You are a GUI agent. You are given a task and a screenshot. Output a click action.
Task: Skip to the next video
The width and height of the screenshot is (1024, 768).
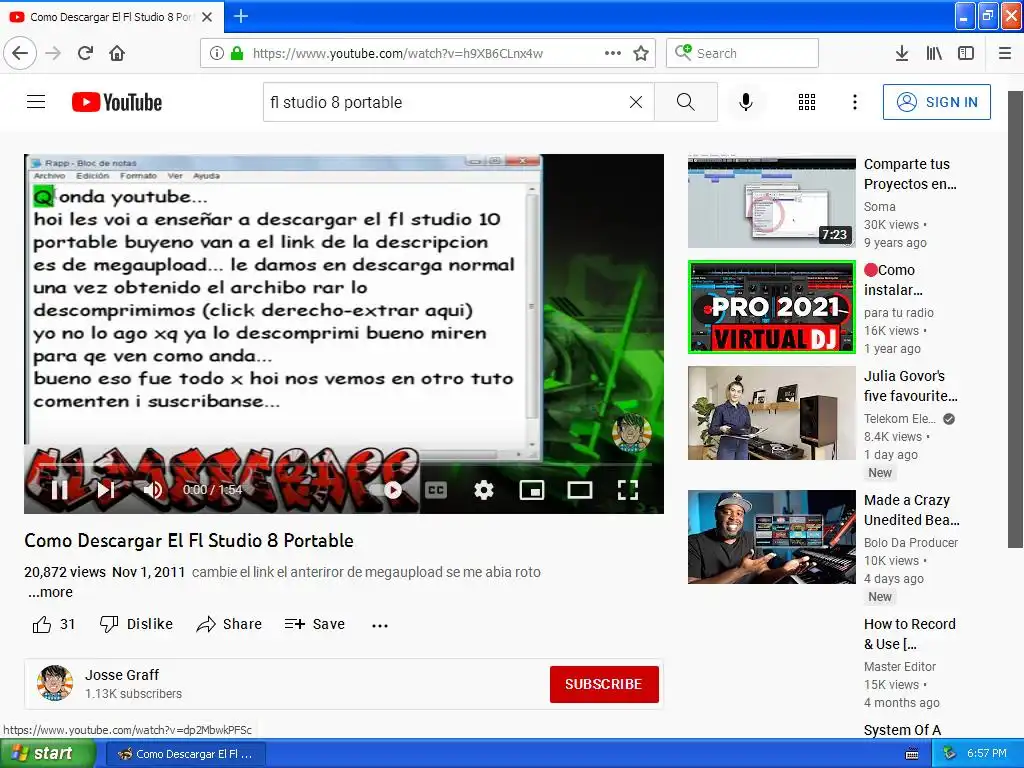pyautogui.click(x=106, y=490)
